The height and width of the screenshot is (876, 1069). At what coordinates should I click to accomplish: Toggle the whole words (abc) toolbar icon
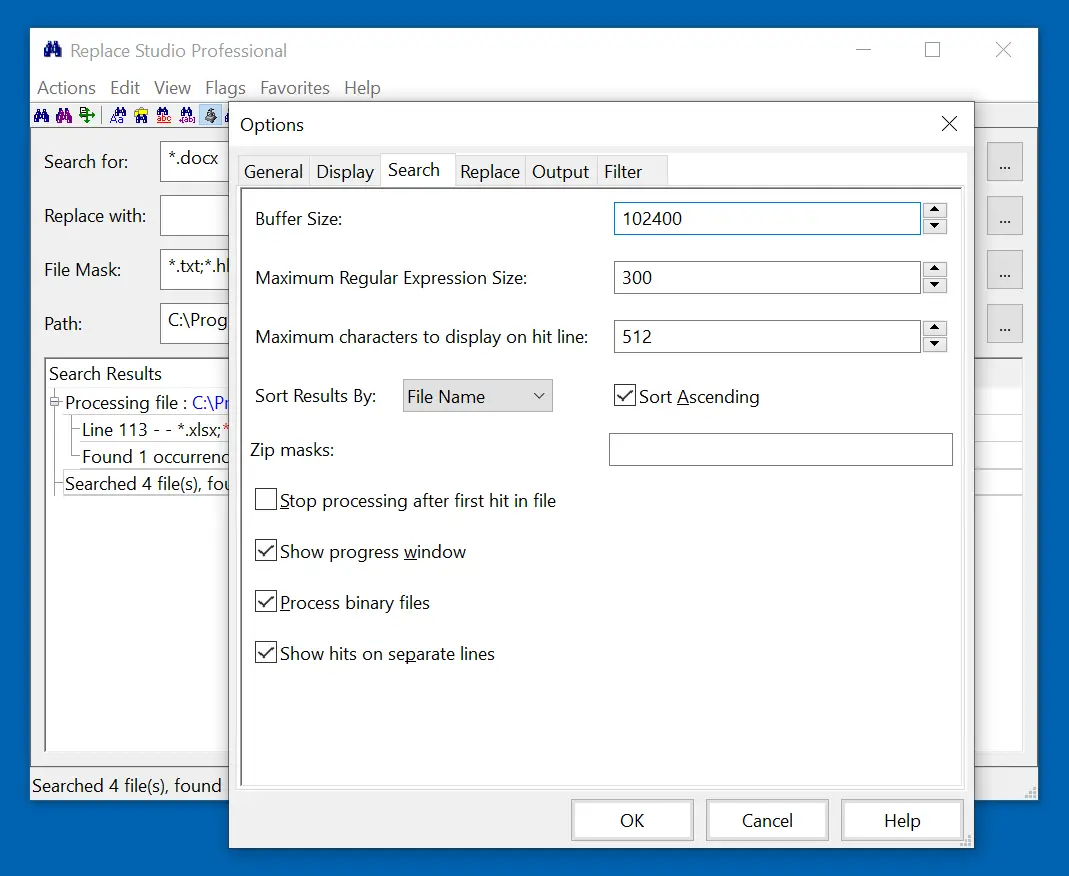[164, 115]
